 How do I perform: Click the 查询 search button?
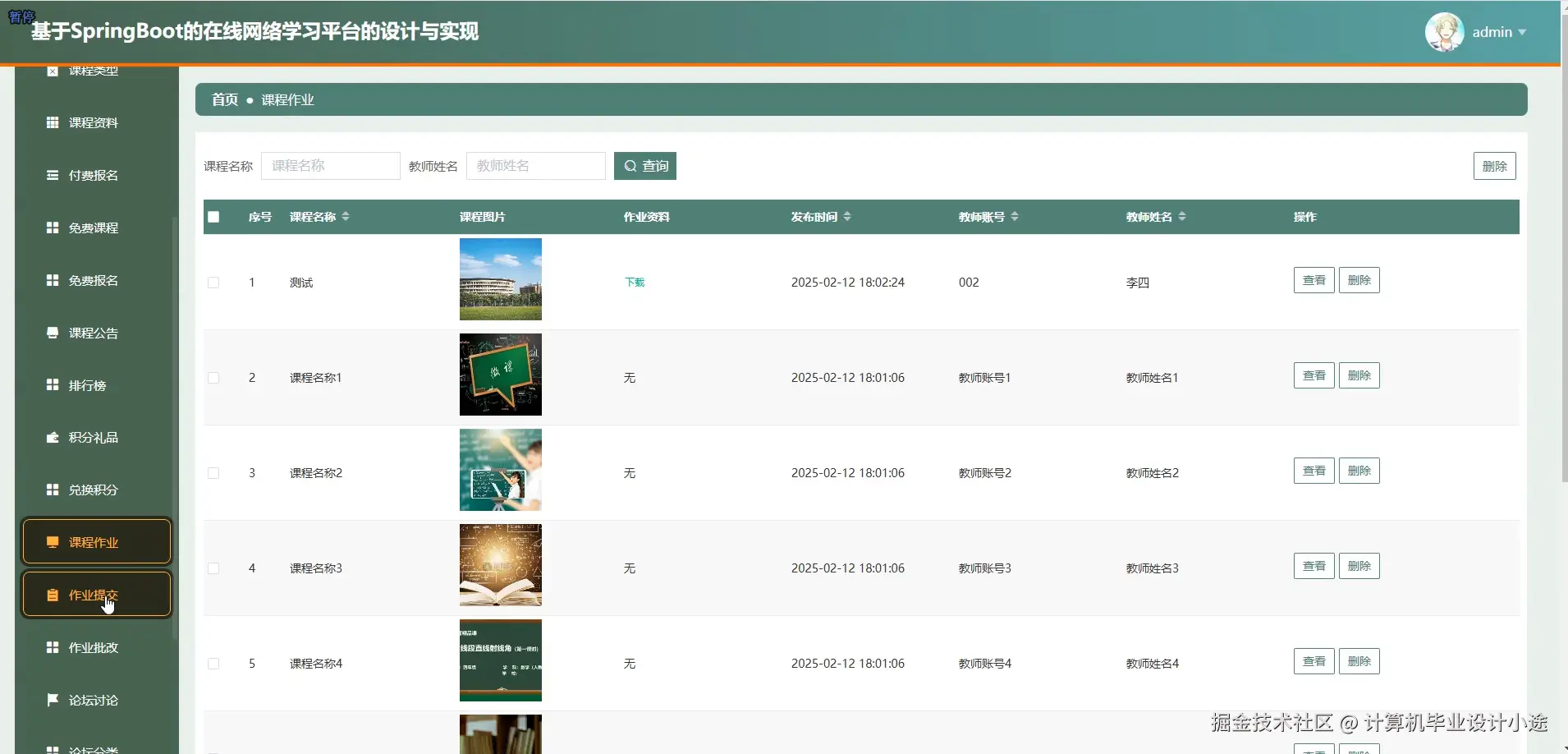click(x=645, y=166)
